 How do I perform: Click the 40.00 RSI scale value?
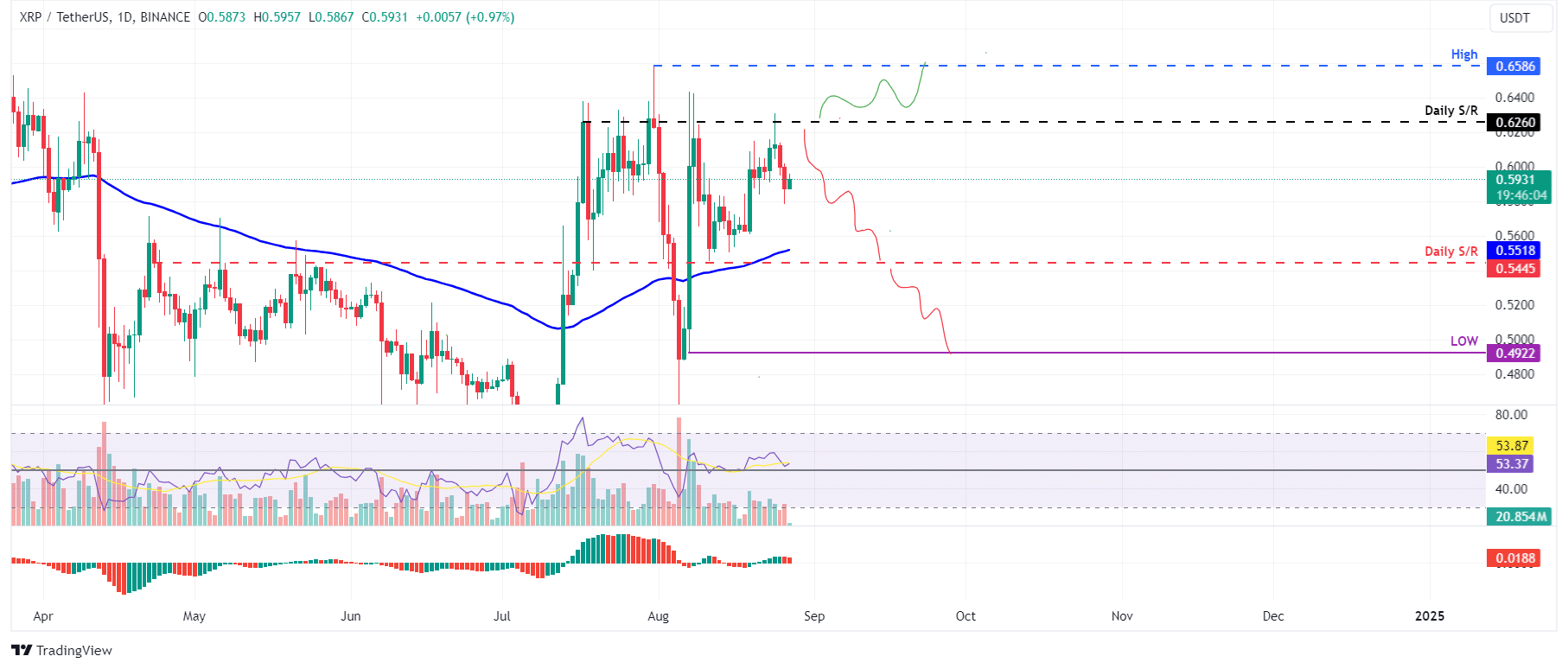click(x=1512, y=489)
